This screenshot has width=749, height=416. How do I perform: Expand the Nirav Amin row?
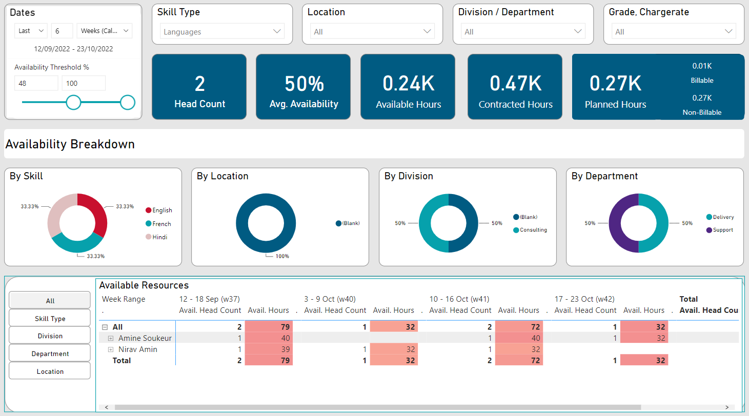click(111, 350)
